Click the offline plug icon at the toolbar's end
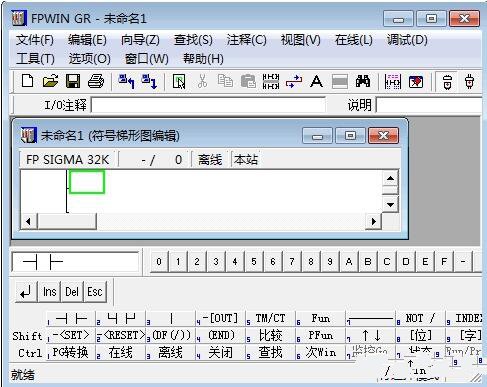 pyautogui.click(x=470, y=82)
